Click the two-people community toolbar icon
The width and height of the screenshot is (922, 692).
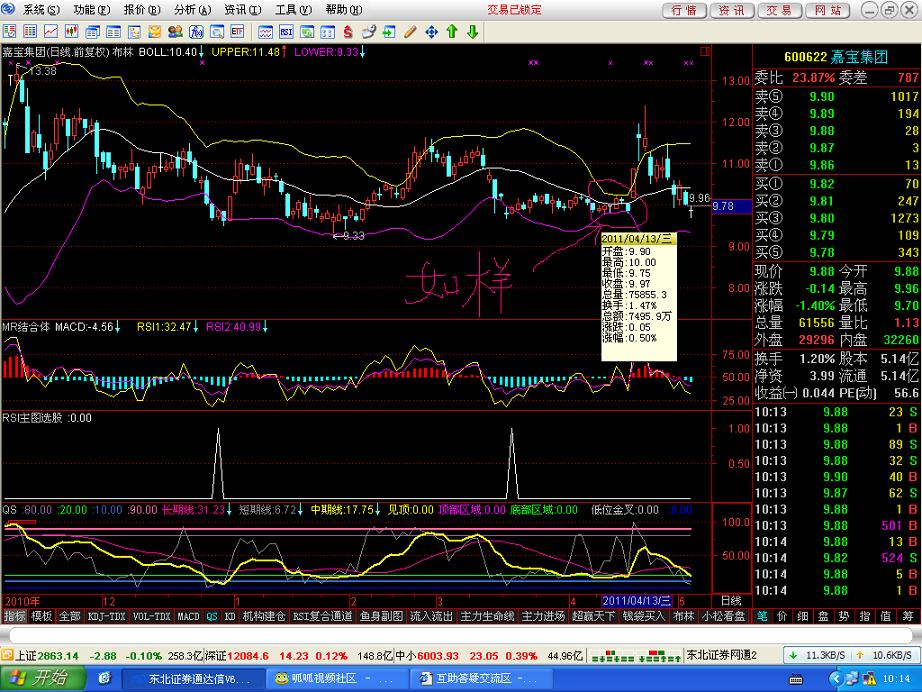tap(175, 32)
